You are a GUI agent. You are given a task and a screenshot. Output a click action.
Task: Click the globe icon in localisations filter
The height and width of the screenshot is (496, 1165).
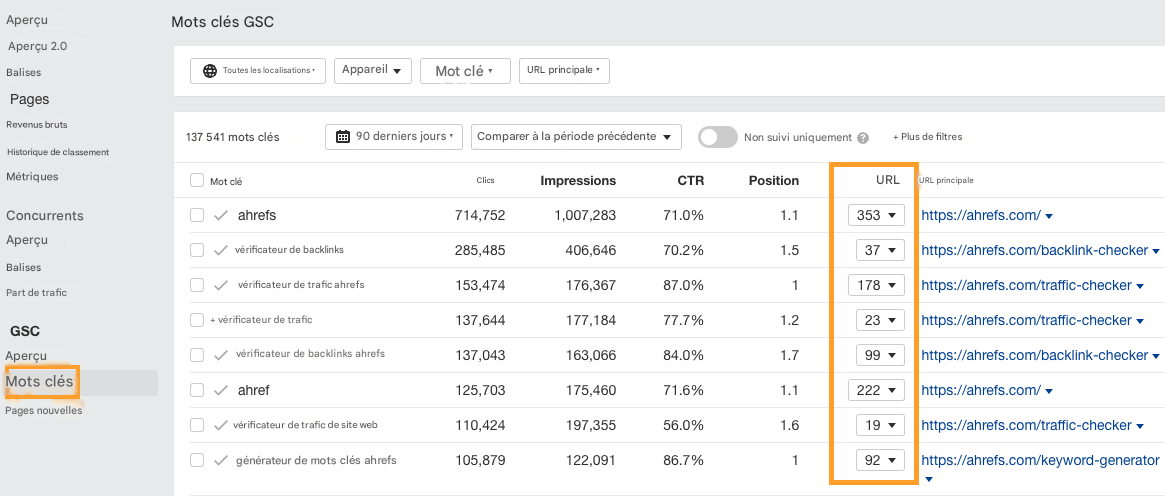pos(210,71)
